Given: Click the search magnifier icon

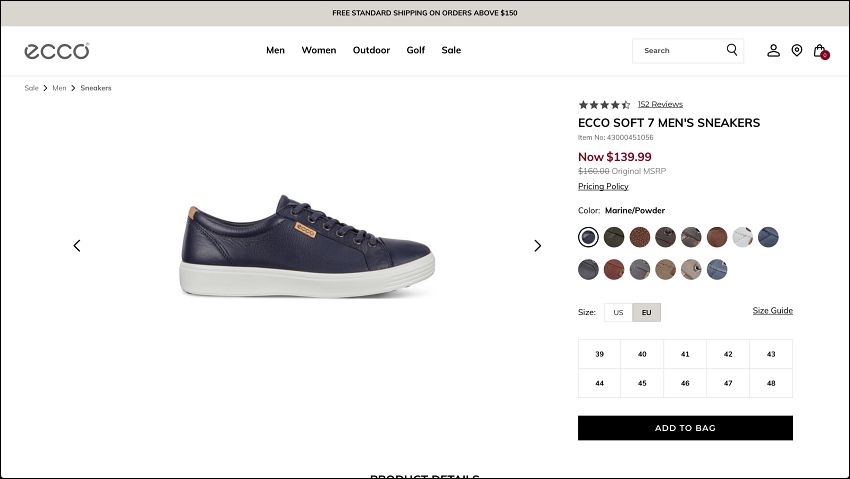Looking at the screenshot, I should click(732, 50).
